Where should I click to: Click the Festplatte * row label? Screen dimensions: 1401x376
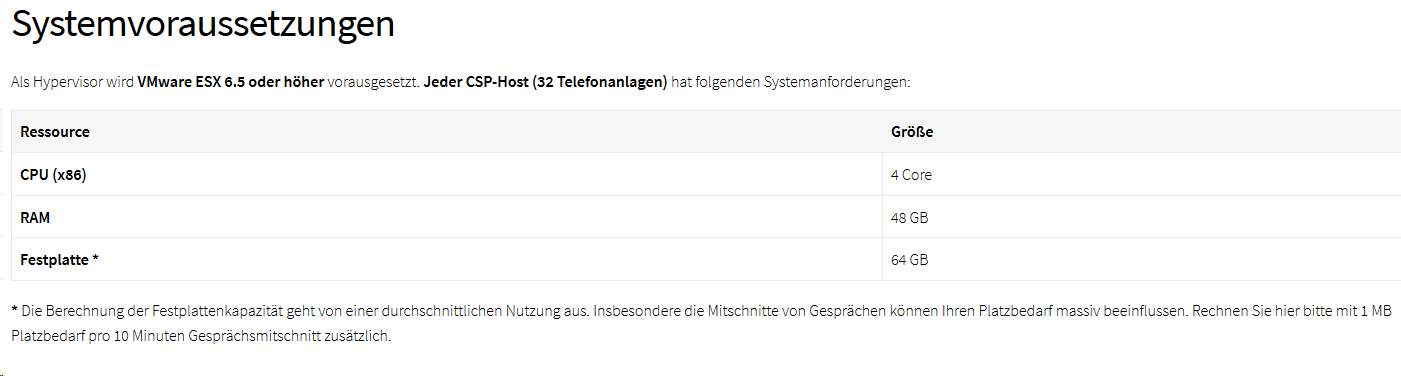click(x=59, y=260)
